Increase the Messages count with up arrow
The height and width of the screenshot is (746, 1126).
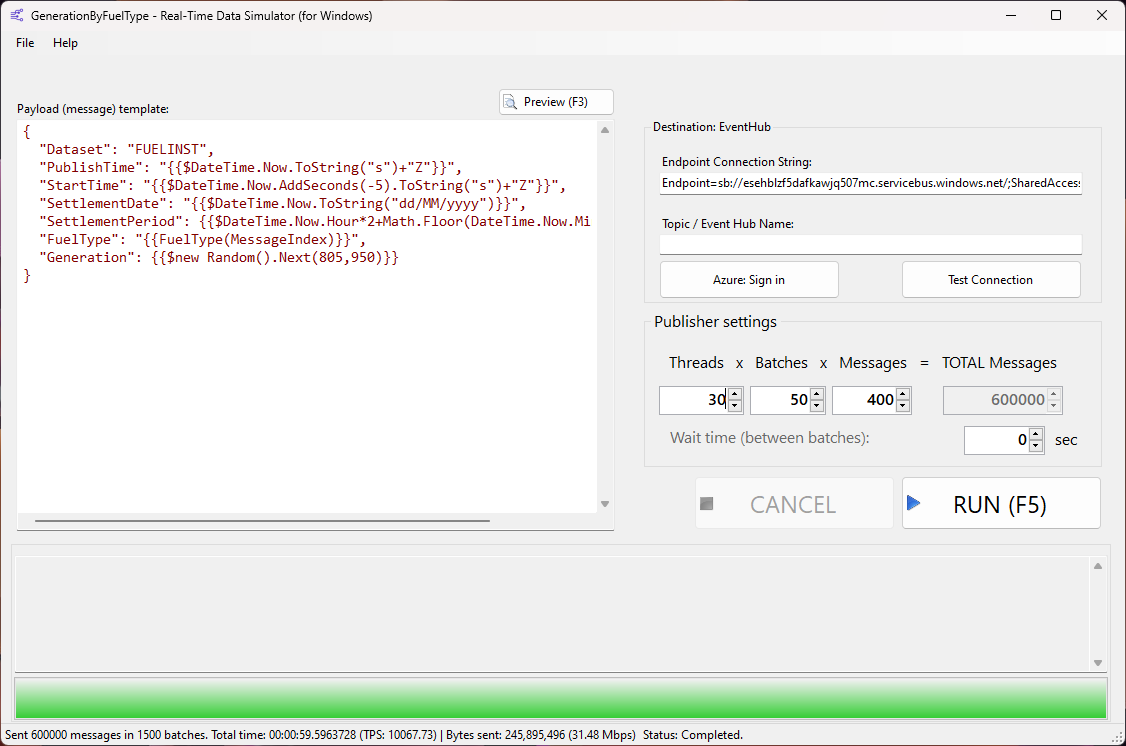tap(903, 393)
